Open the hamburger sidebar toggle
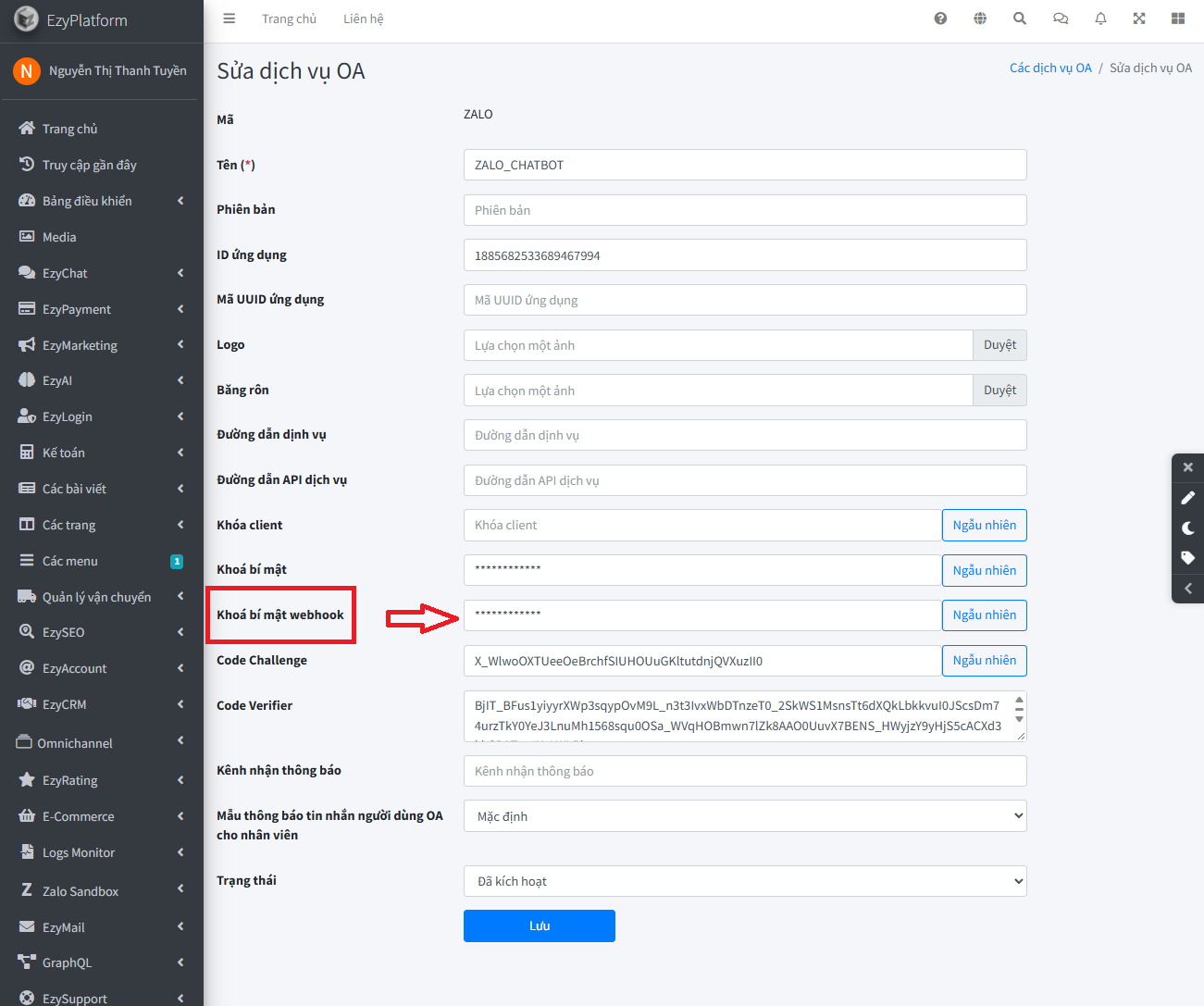This screenshot has width=1204, height=1006. click(230, 19)
